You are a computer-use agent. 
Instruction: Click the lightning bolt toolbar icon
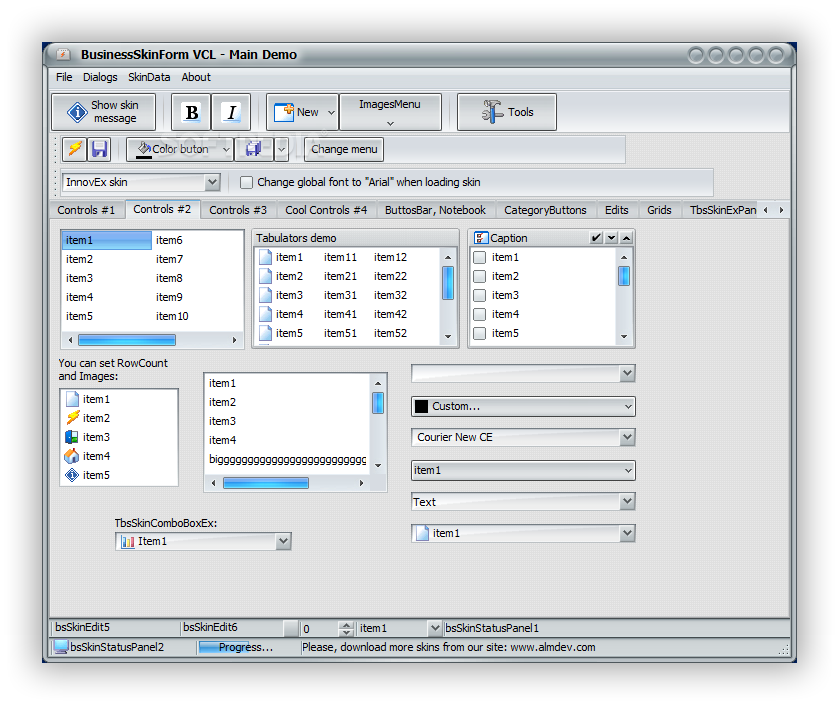(74, 149)
